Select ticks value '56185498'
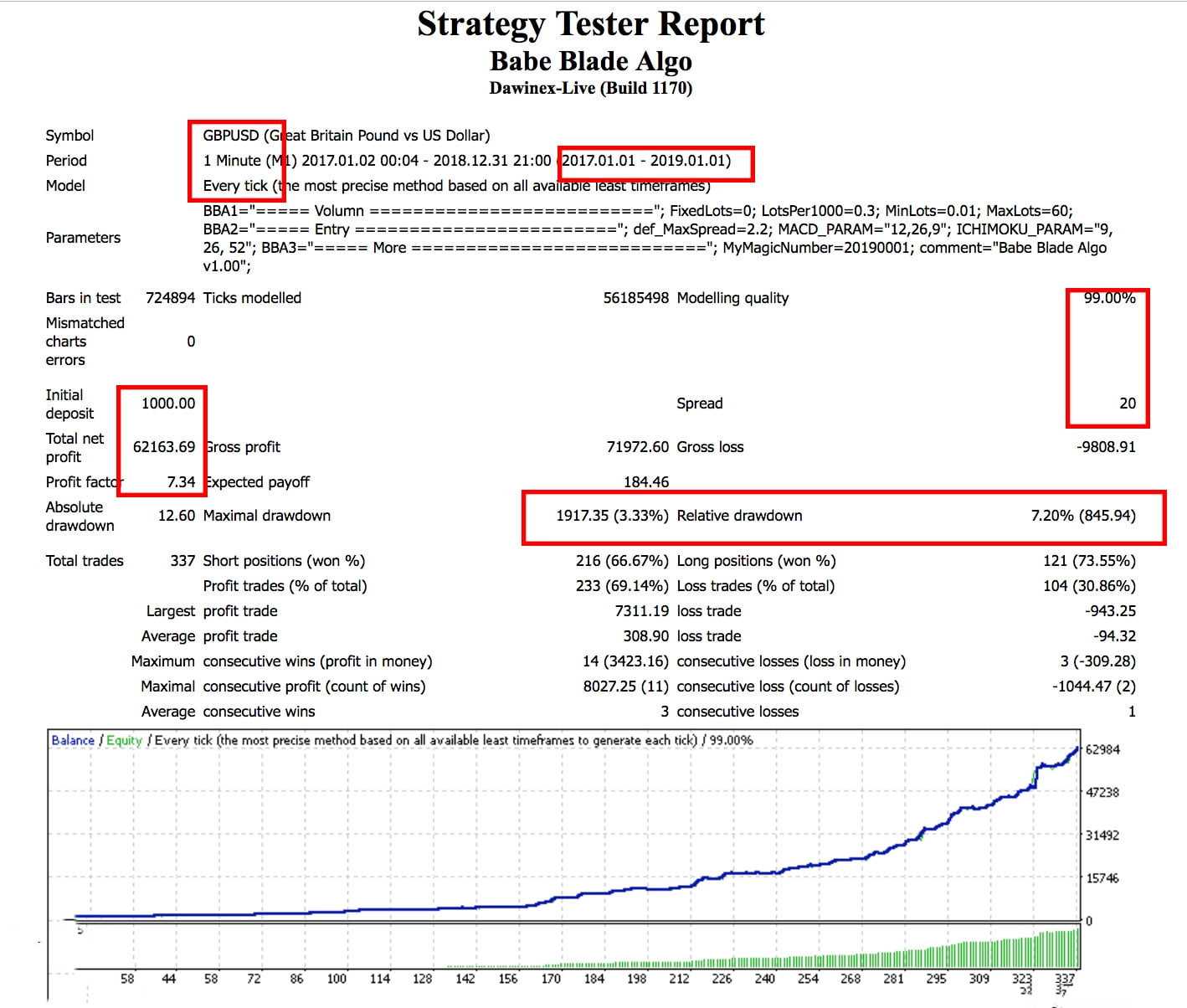 [x=636, y=298]
